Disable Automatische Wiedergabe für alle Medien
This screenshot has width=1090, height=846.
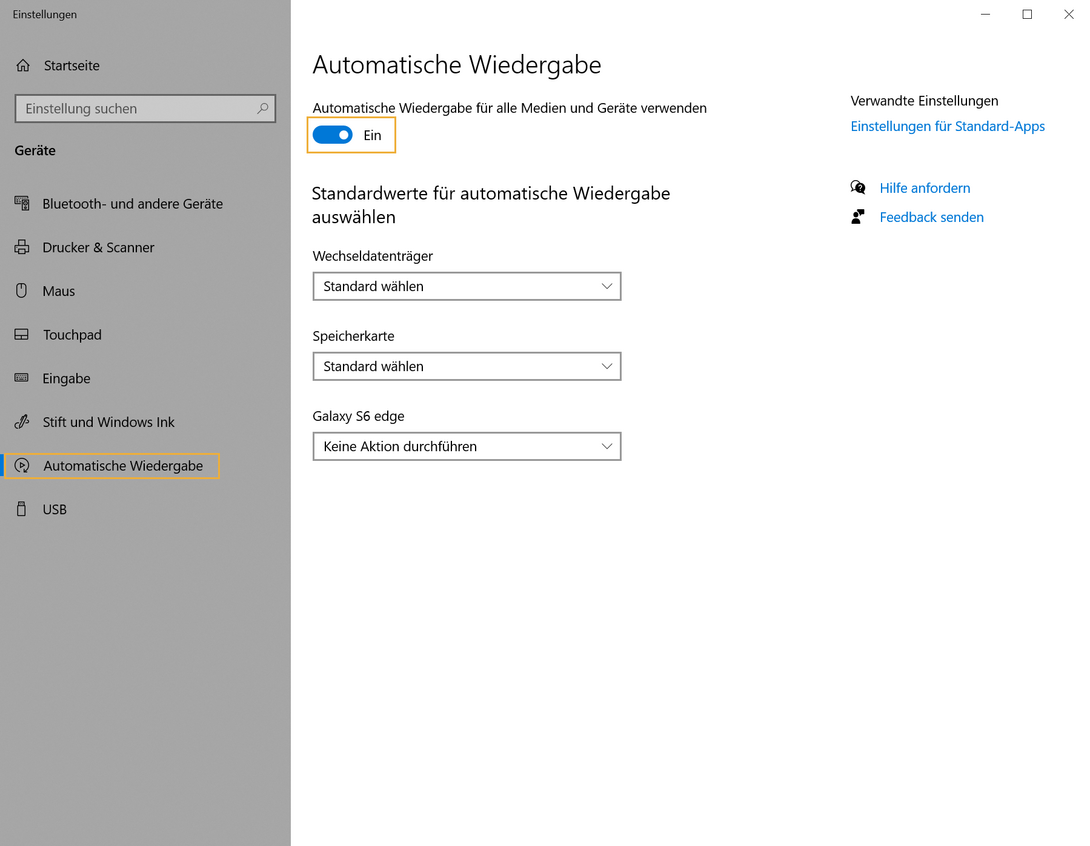click(x=331, y=134)
